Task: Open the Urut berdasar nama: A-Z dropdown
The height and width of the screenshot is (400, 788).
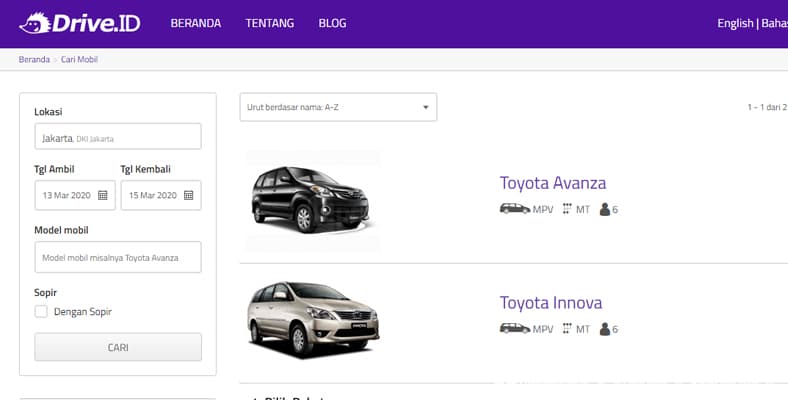Action: click(x=338, y=107)
